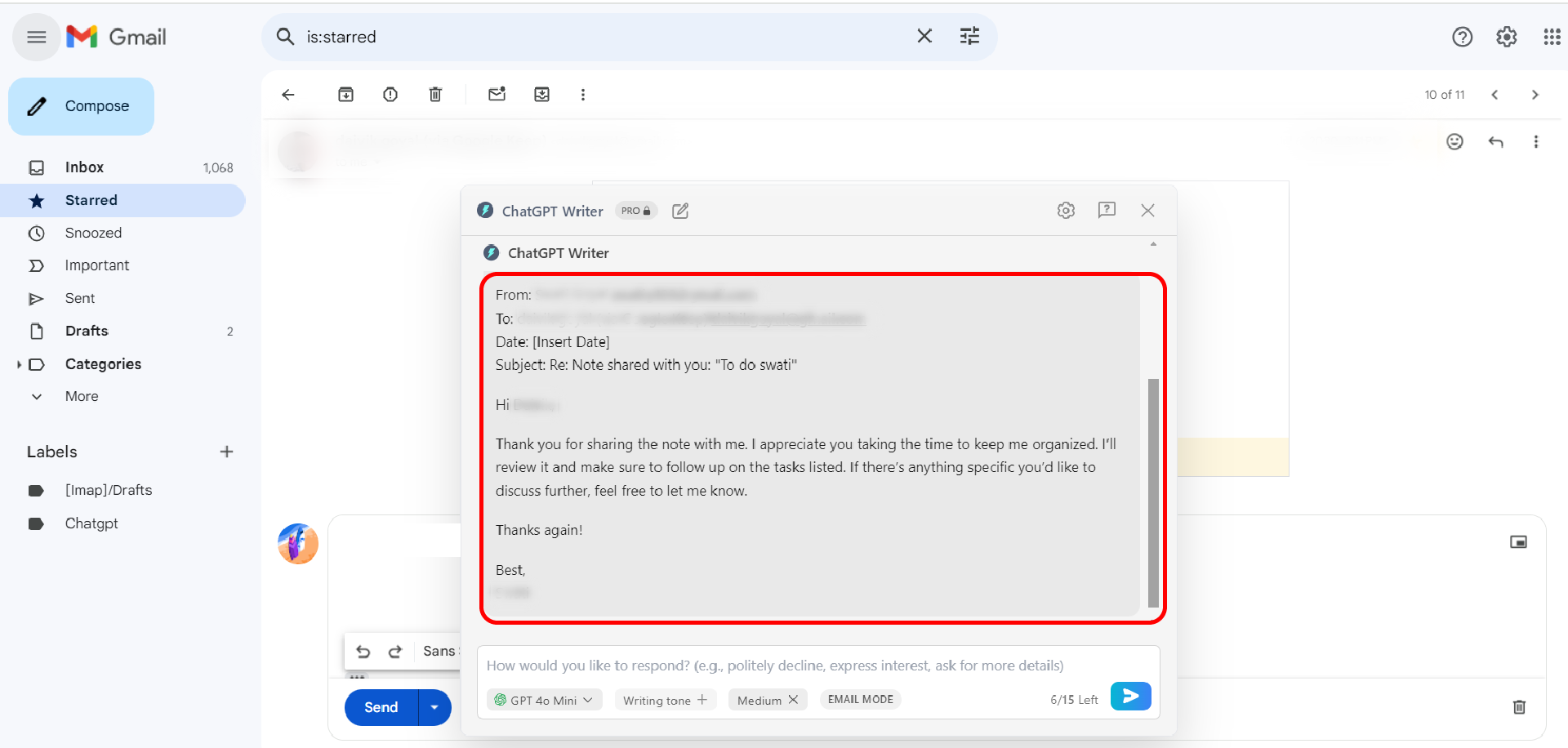The height and width of the screenshot is (748, 1568).
Task: Open Gmail main menu hamburger icon
Action: 36,37
